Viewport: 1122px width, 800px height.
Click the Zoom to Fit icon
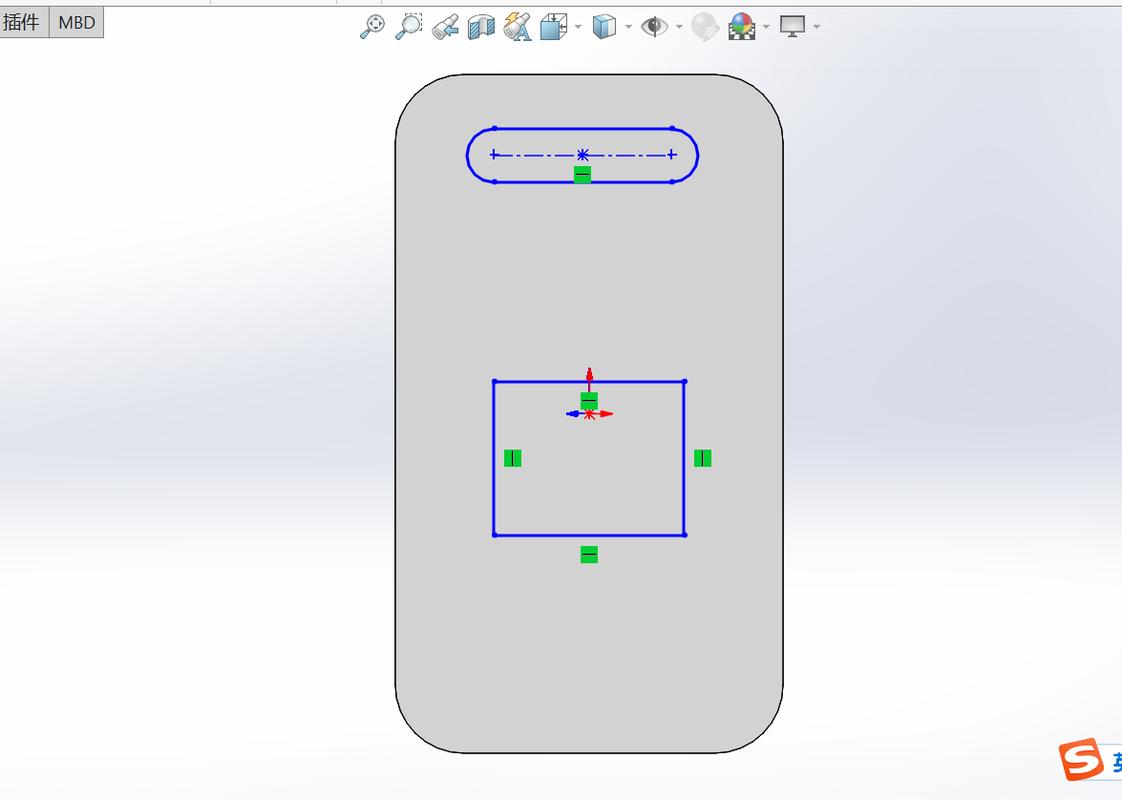click(x=372, y=26)
